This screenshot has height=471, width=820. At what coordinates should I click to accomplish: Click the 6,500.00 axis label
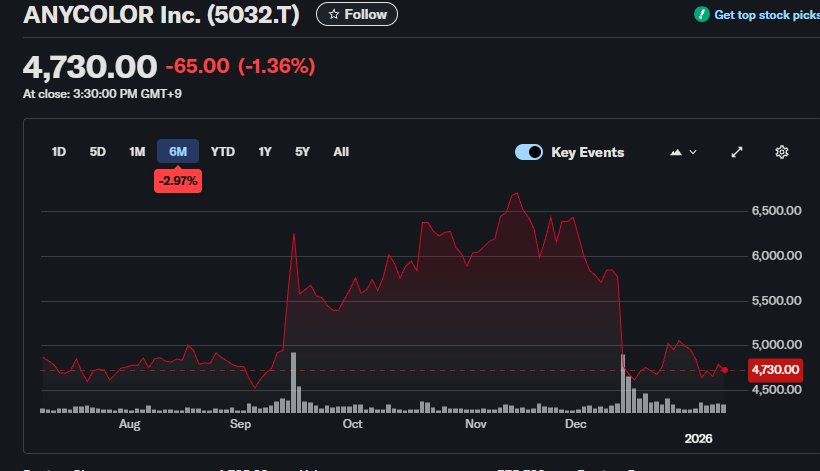(777, 211)
